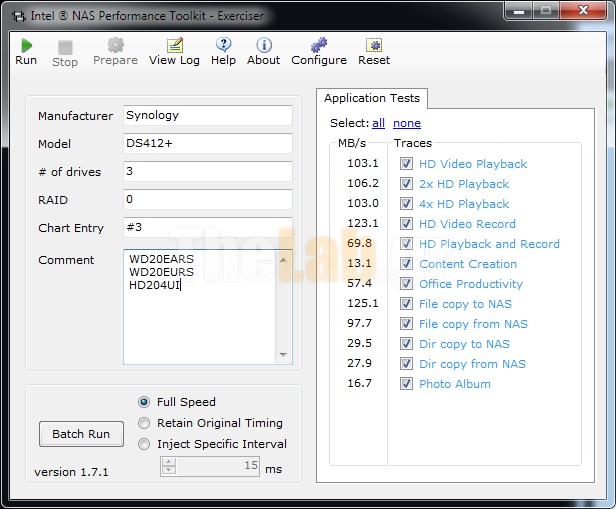Click the Stop toolbar icon

point(65,48)
